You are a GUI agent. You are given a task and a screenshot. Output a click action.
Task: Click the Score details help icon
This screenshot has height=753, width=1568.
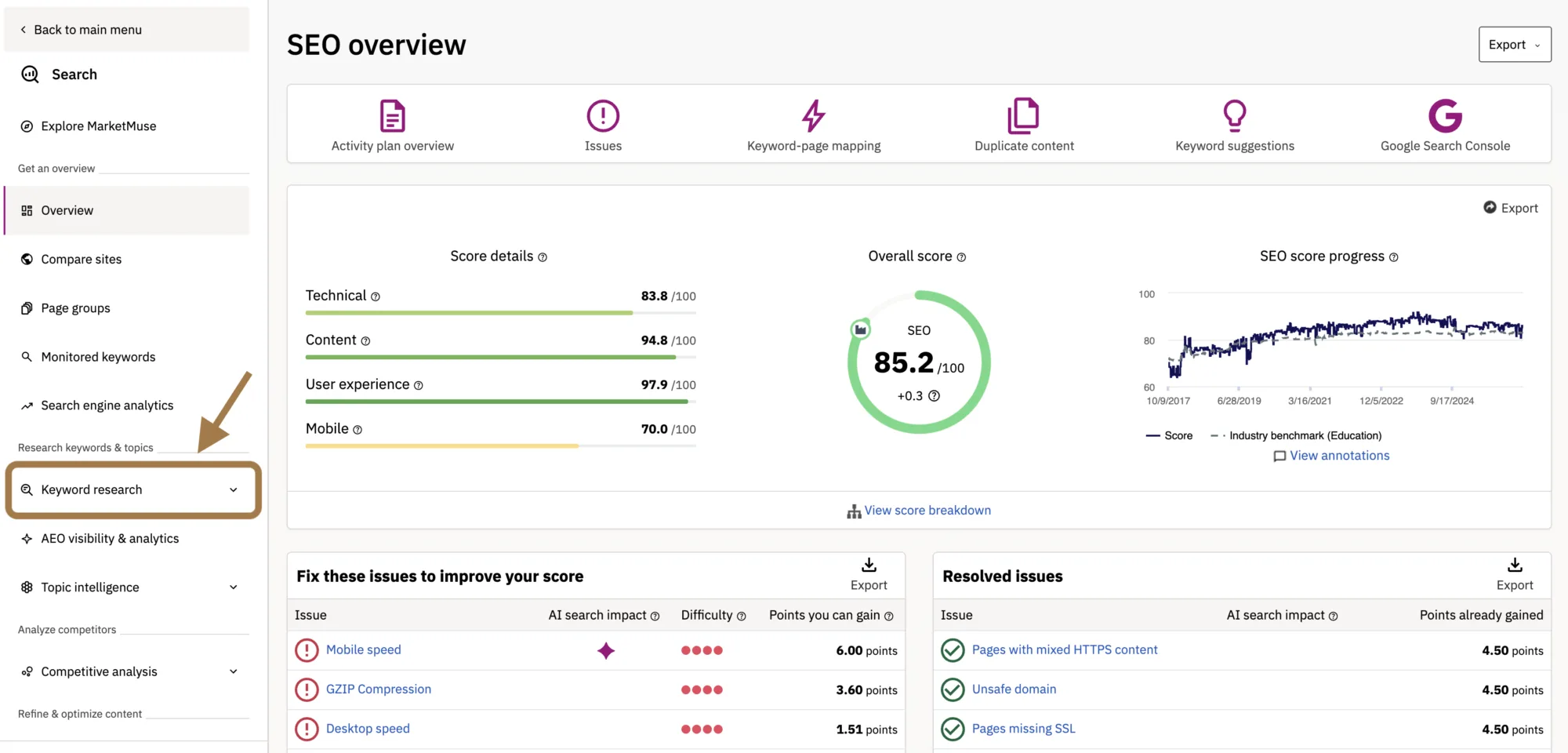tap(543, 257)
